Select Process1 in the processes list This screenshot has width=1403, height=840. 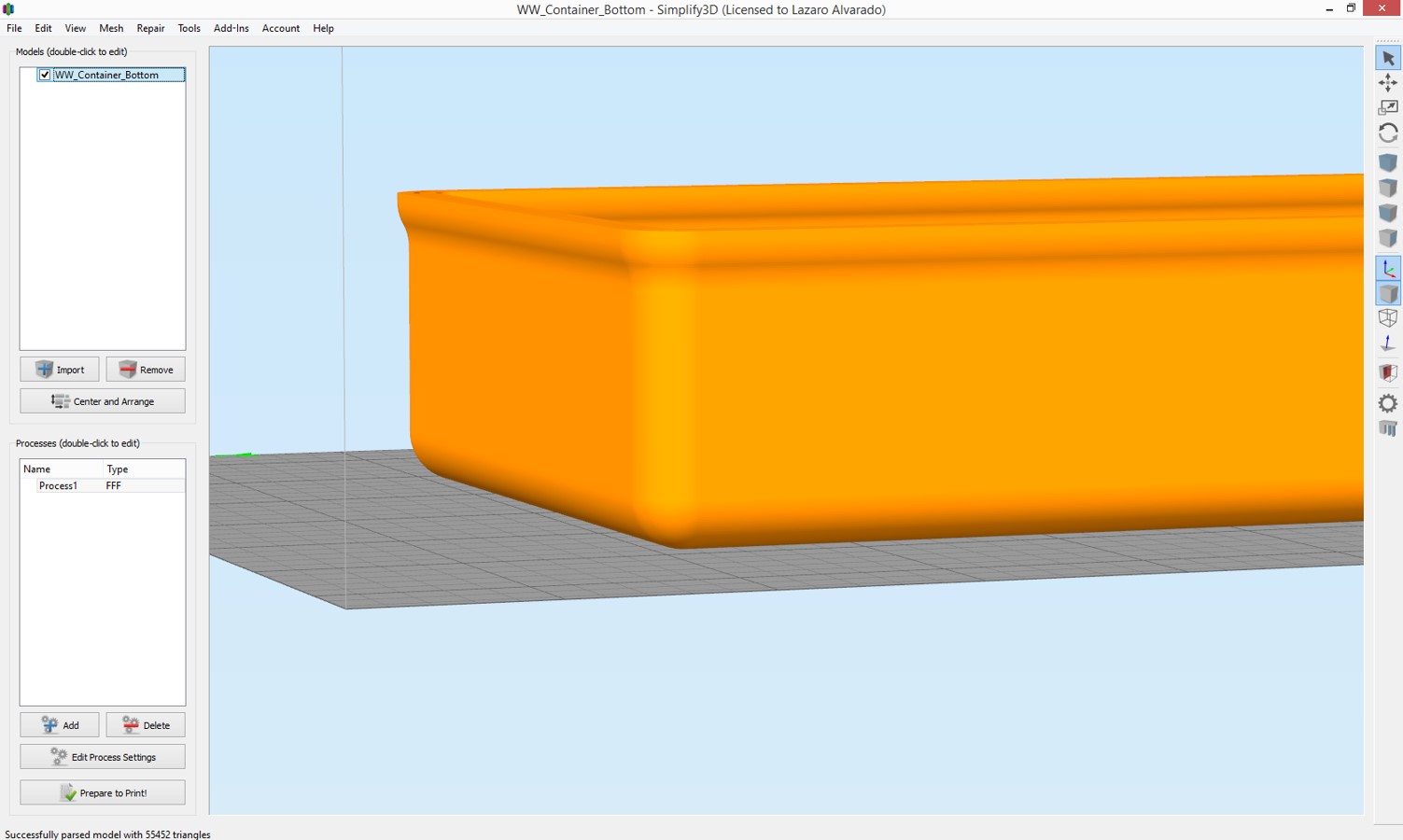click(x=58, y=485)
